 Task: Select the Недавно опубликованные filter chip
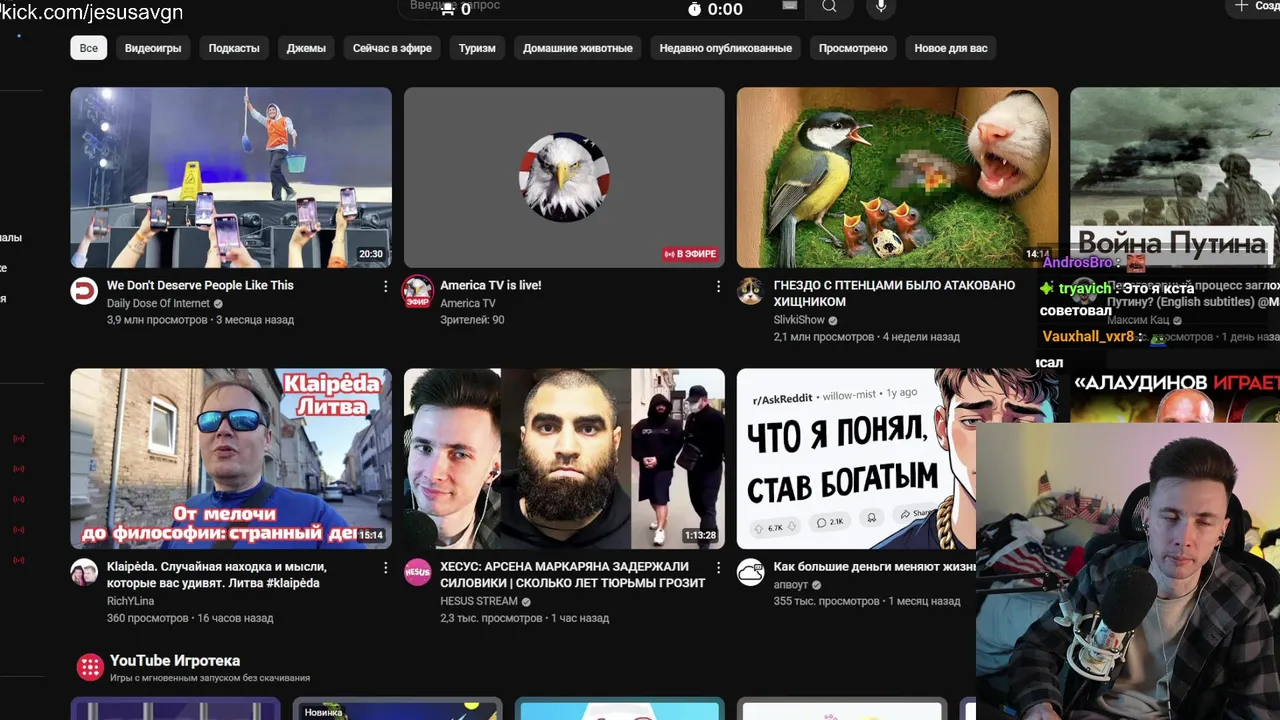(x=726, y=48)
